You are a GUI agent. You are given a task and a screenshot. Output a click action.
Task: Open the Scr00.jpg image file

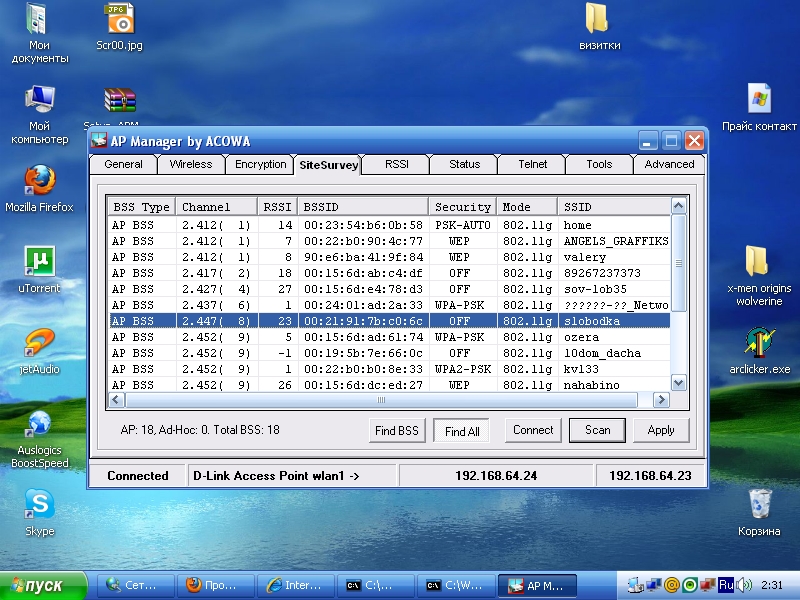pos(120,20)
